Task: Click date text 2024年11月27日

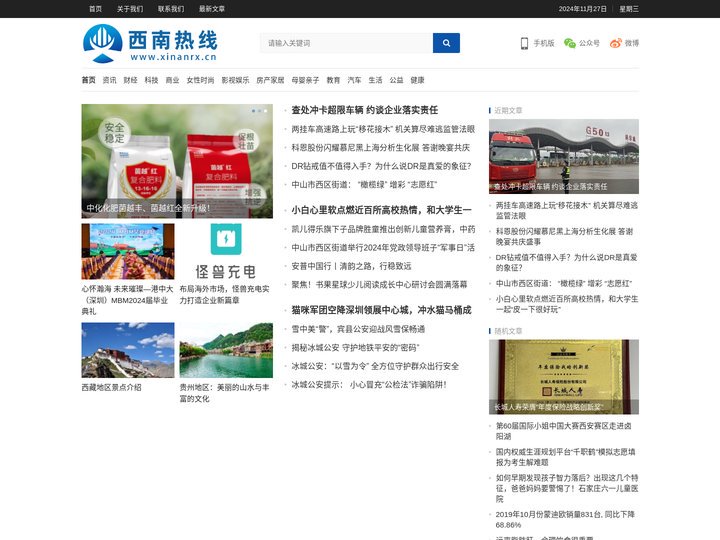Action: tap(582, 9)
